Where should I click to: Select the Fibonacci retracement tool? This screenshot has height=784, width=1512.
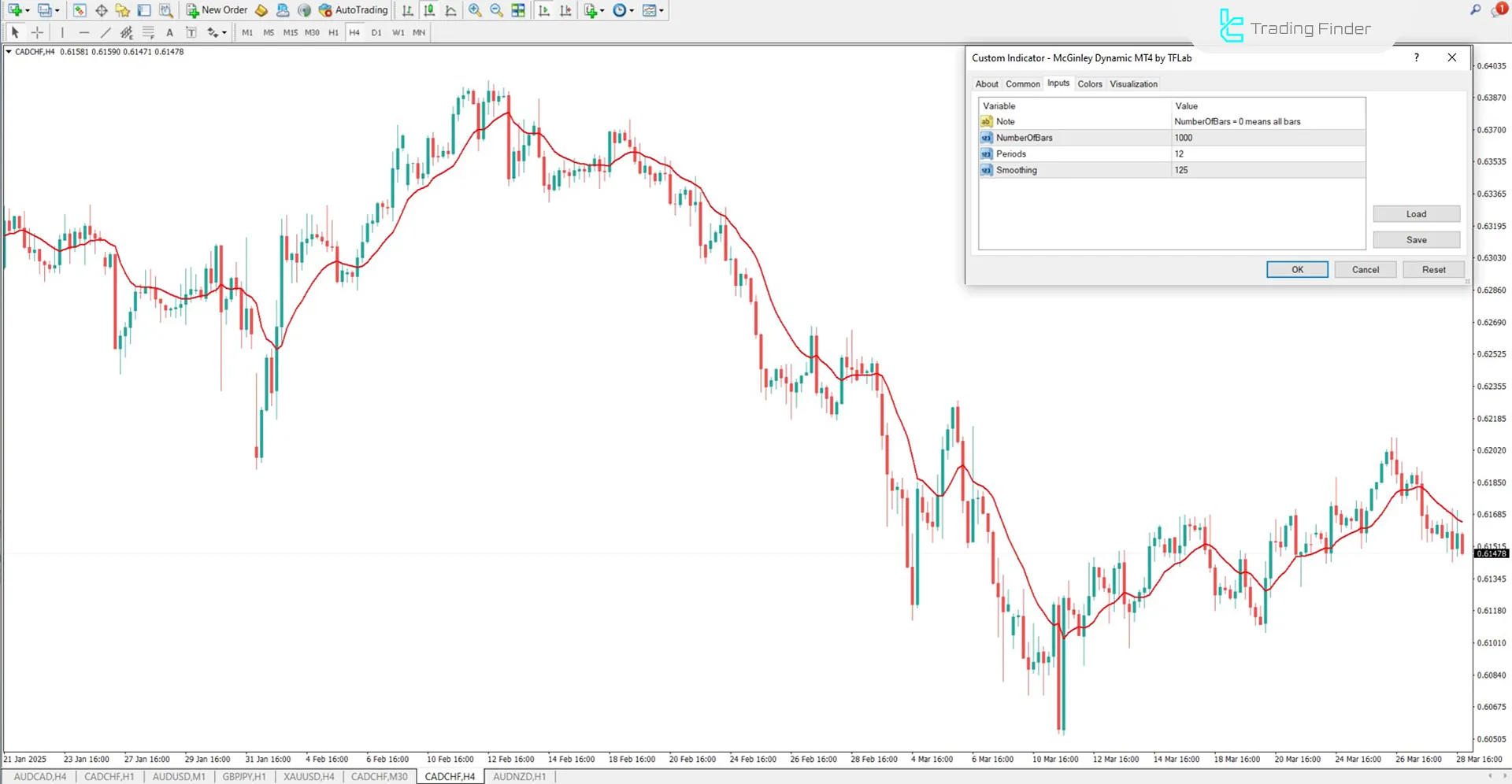148,32
